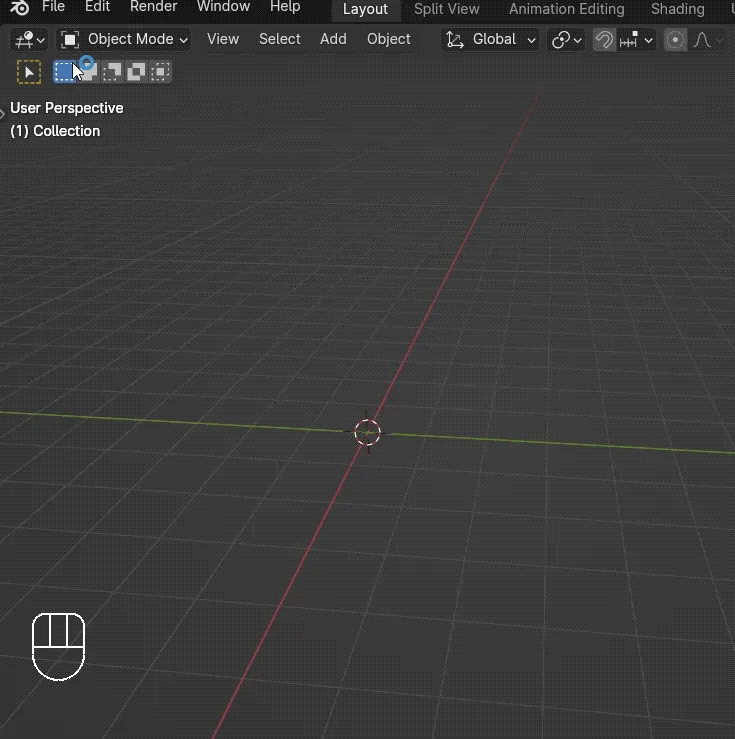Click the '(1) Collection' label
The width and height of the screenshot is (735, 739).
[55, 131]
